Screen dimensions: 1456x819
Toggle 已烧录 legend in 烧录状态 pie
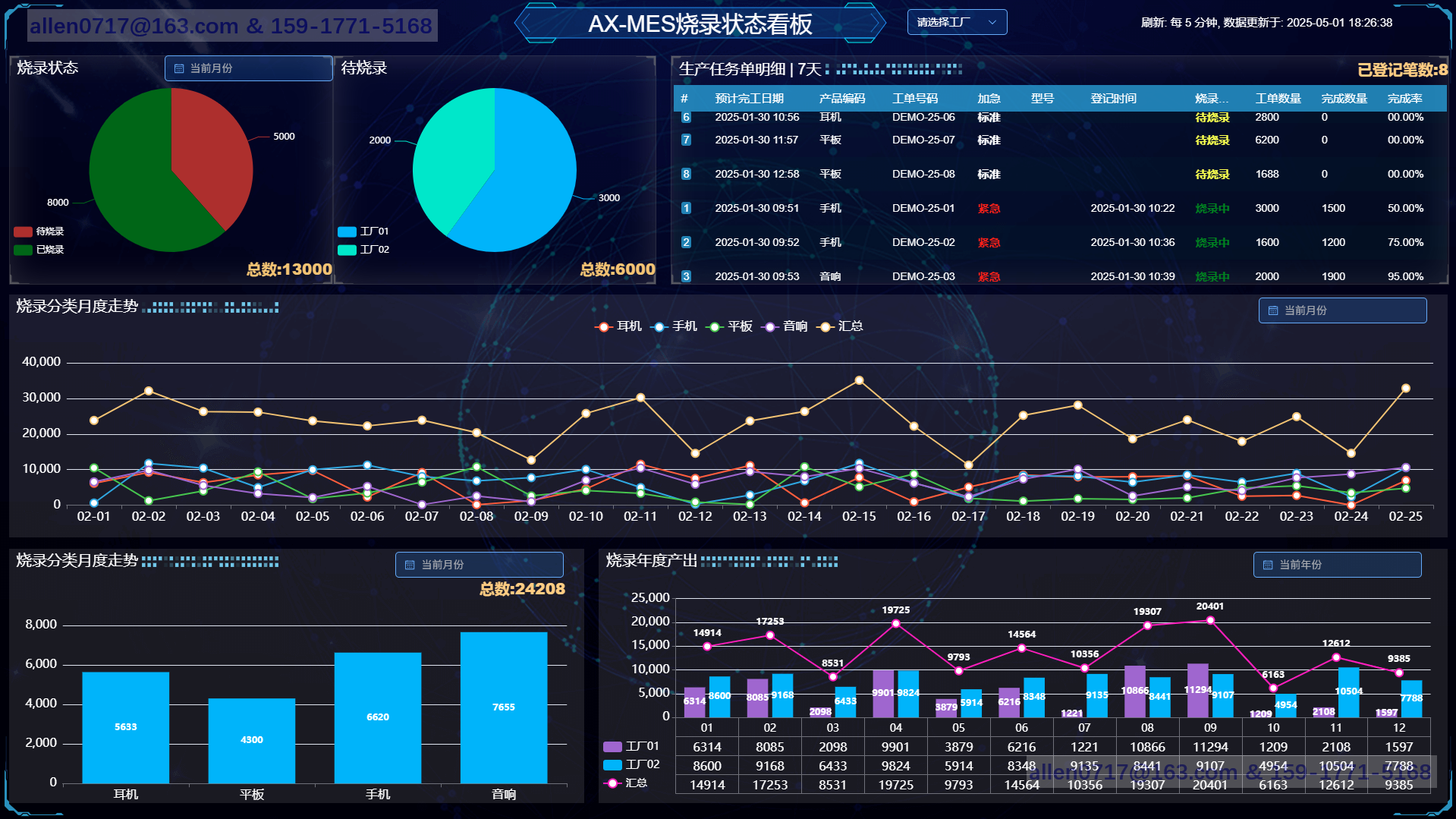coord(39,250)
